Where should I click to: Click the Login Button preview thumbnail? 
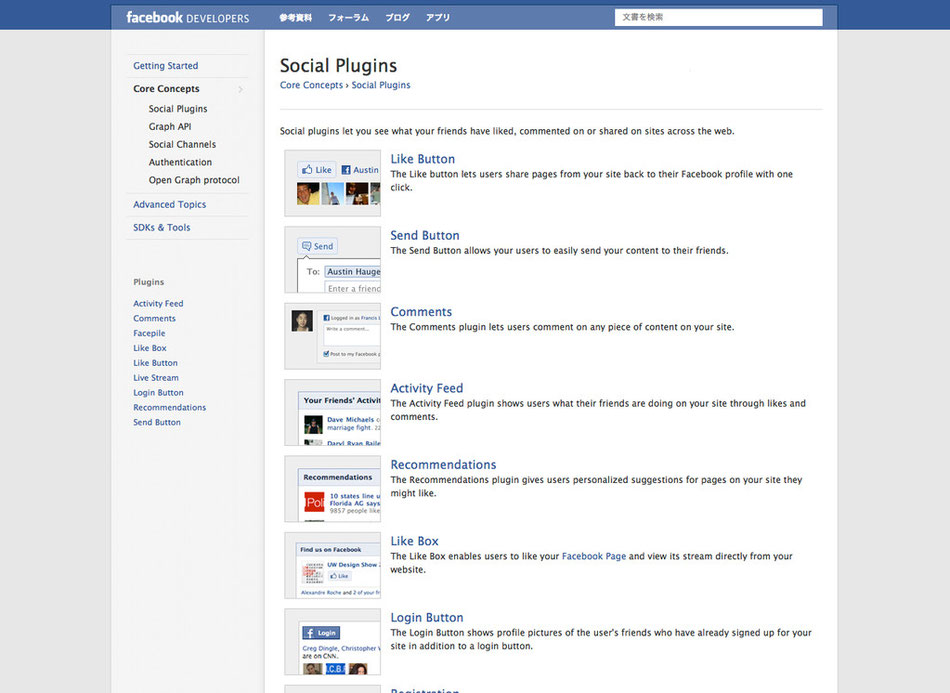[x=333, y=642]
